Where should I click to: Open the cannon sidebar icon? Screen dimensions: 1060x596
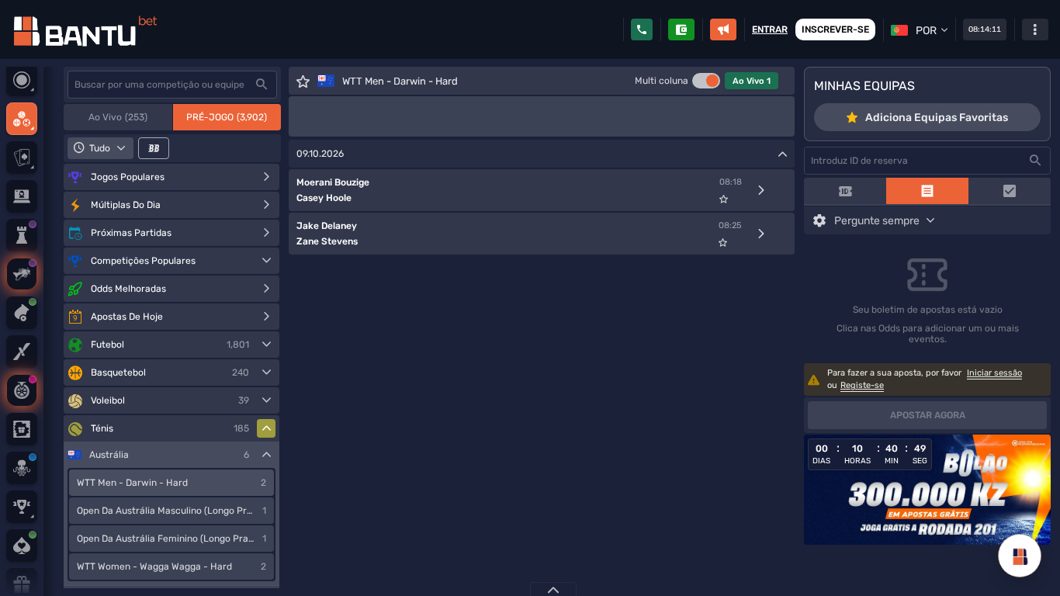point(22,313)
